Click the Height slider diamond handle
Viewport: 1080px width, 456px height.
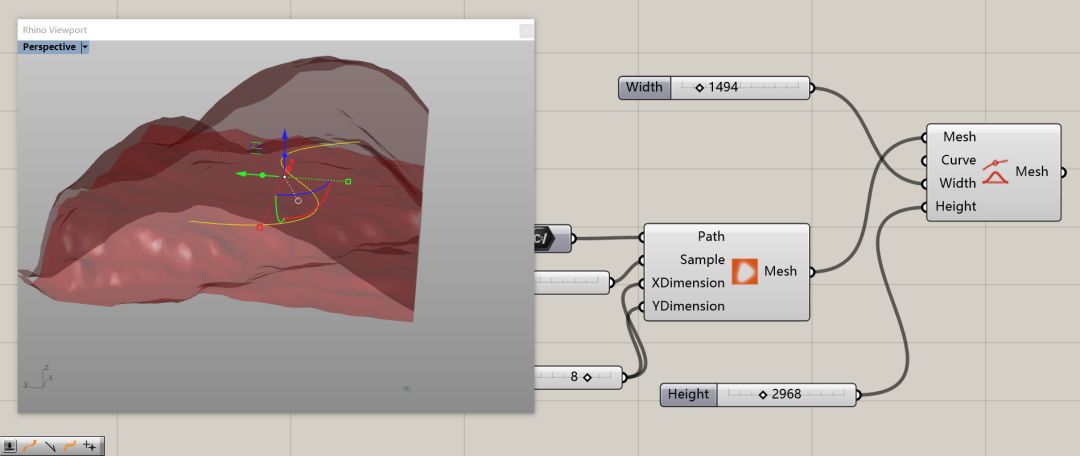tap(763, 395)
